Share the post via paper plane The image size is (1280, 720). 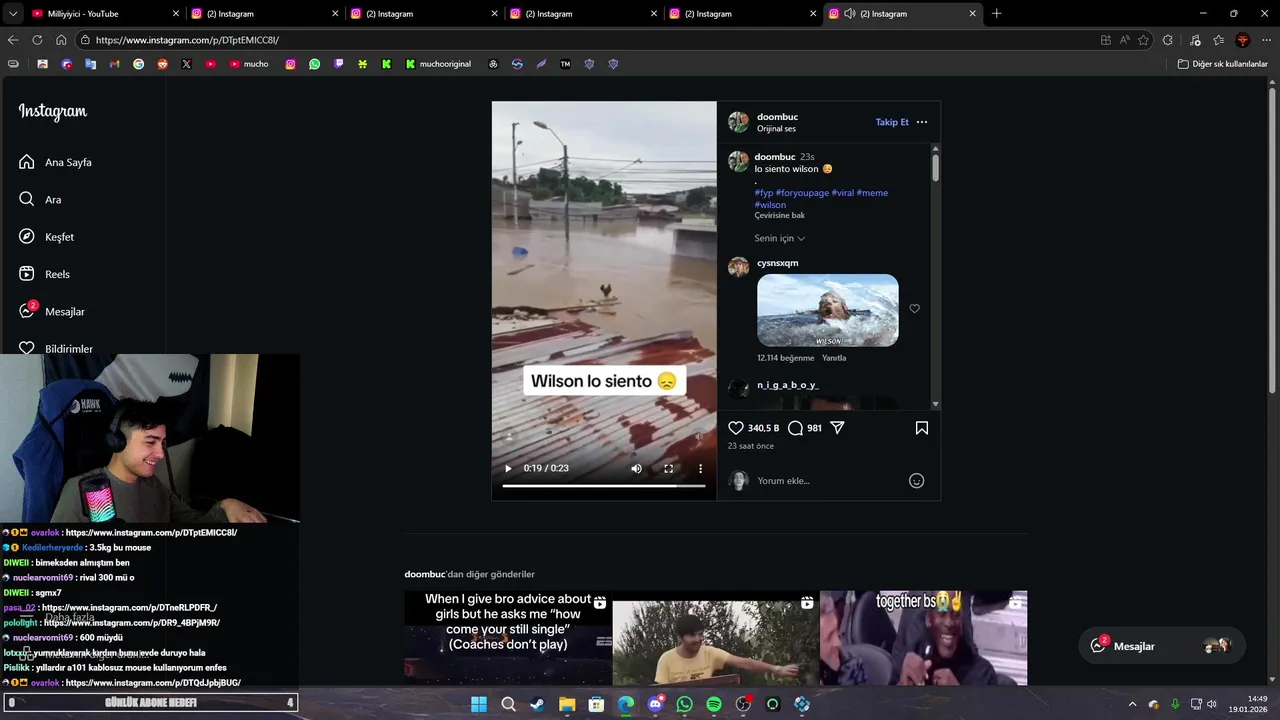pyautogui.click(x=837, y=428)
